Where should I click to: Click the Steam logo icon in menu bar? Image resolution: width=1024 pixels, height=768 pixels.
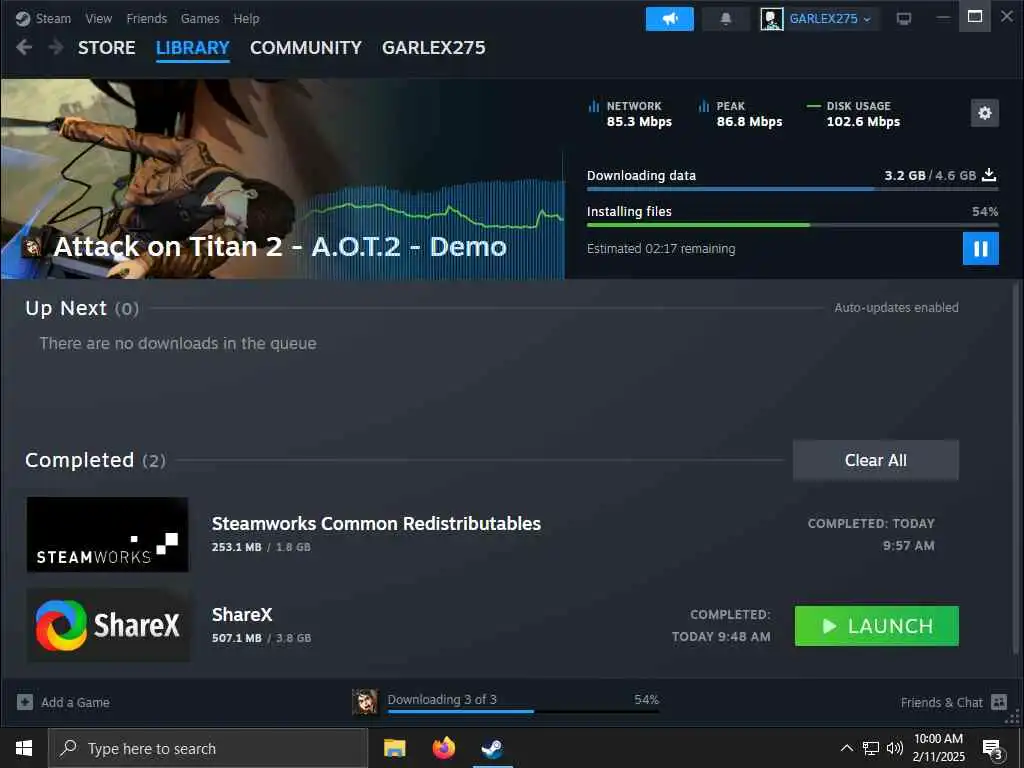pos(23,18)
